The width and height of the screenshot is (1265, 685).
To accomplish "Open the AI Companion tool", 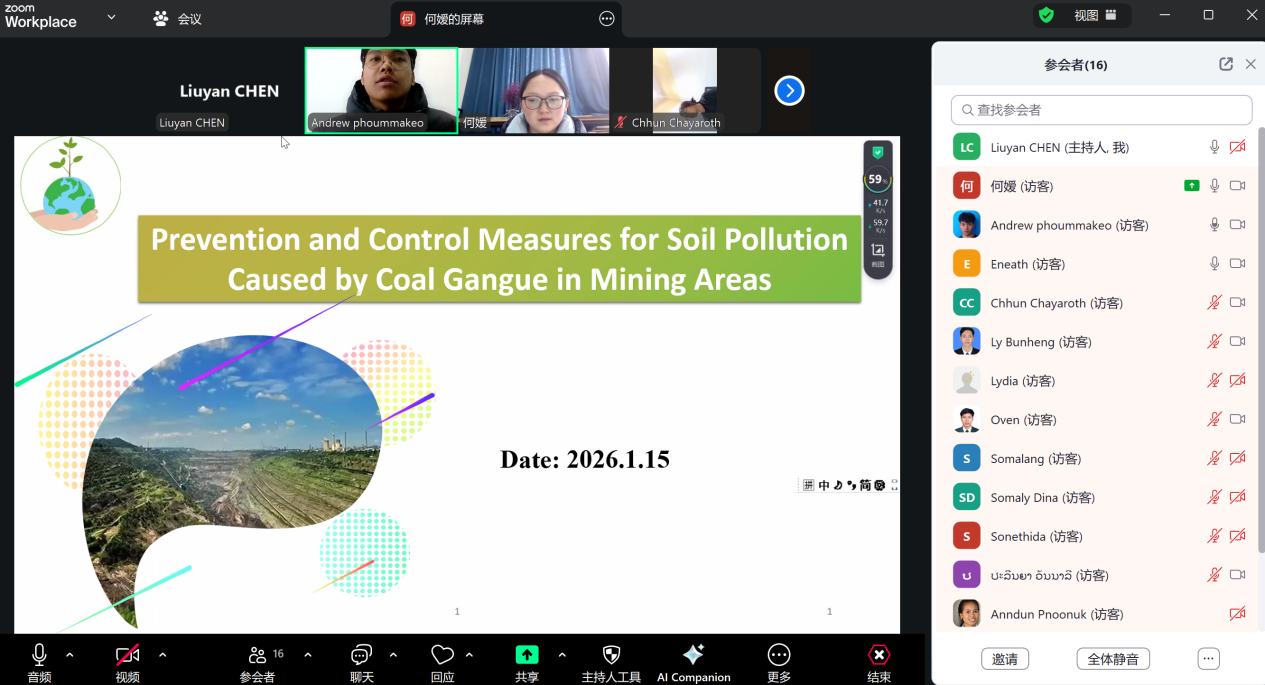I will (x=693, y=656).
